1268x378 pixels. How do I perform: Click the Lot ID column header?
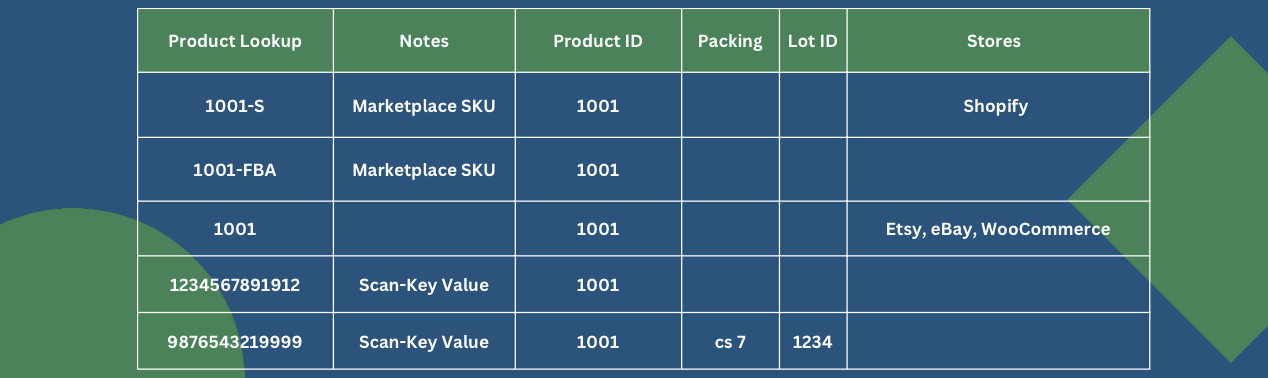813,41
